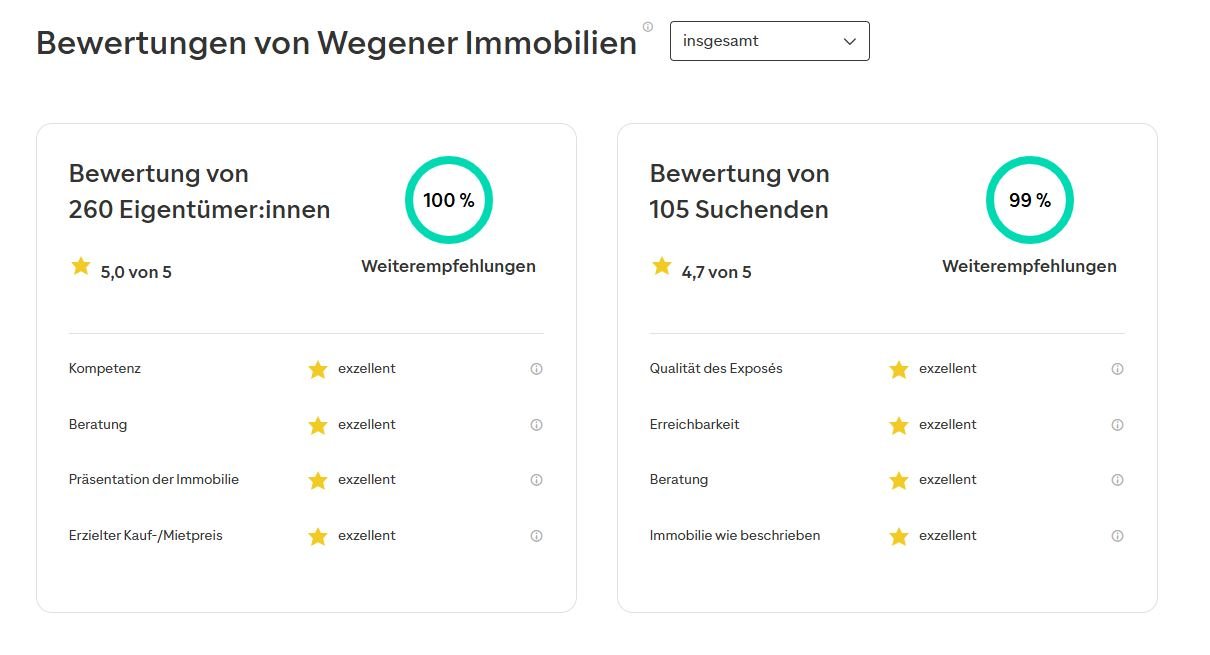Click the info icon beside the page heading
Screen dimensions: 1210x655
648,27
